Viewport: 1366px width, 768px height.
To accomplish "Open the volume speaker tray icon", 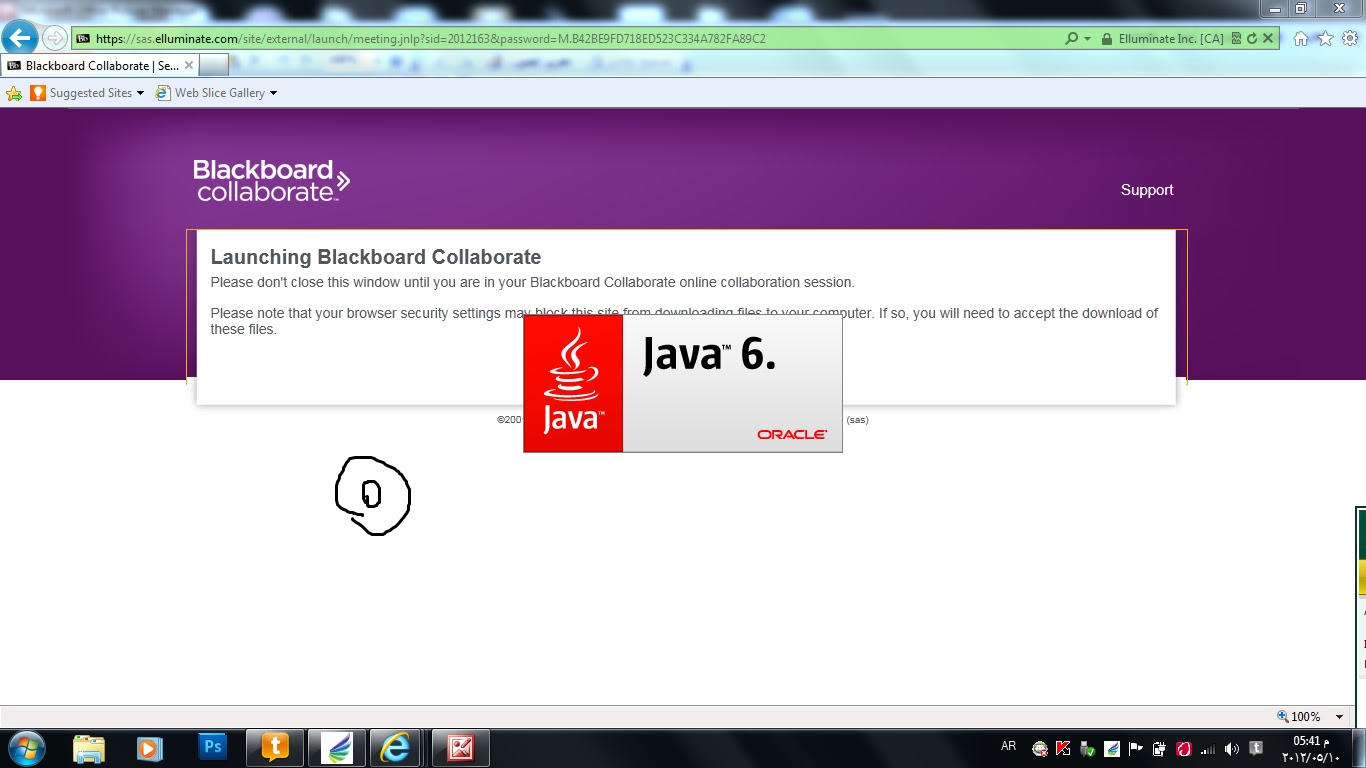I will tap(1232, 748).
